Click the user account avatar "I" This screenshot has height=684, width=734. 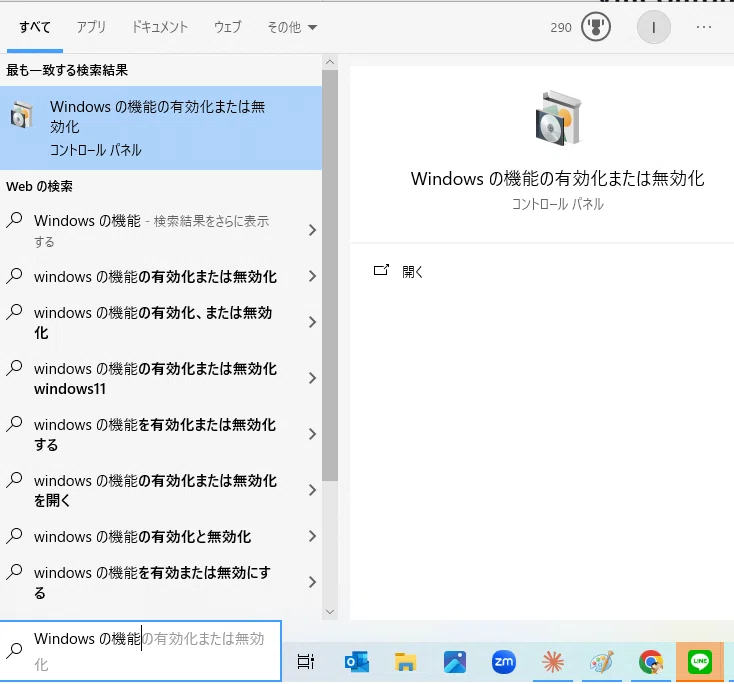(x=653, y=27)
